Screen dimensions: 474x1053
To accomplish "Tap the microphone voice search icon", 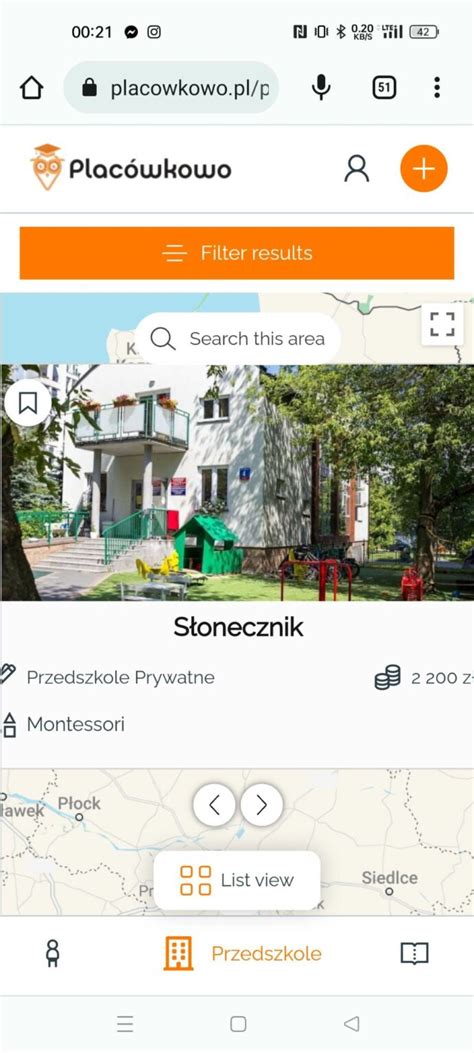I will (322, 87).
